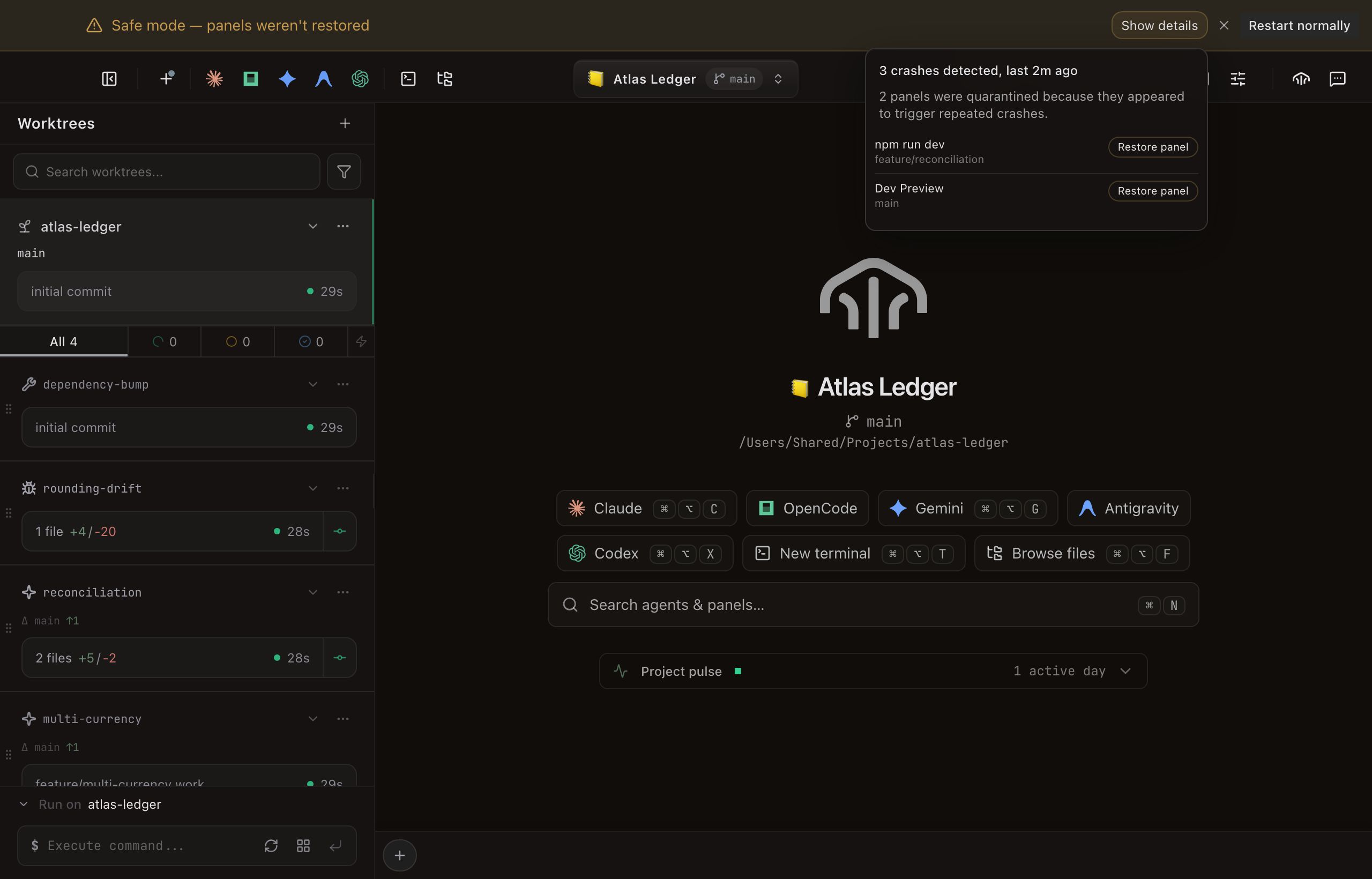Select the orange circle status tab
The height and width of the screenshot is (879, 1372).
238,341
